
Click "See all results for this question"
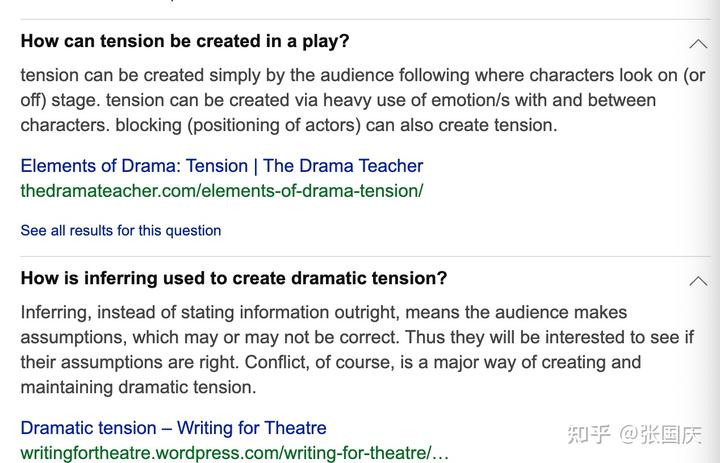(x=121, y=230)
